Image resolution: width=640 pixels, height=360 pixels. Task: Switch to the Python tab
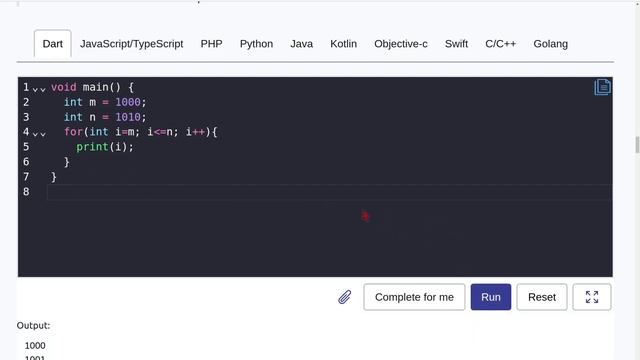(256, 44)
